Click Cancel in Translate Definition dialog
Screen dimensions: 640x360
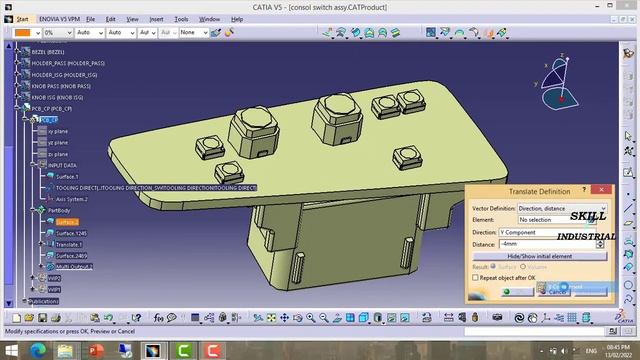[554, 291]
